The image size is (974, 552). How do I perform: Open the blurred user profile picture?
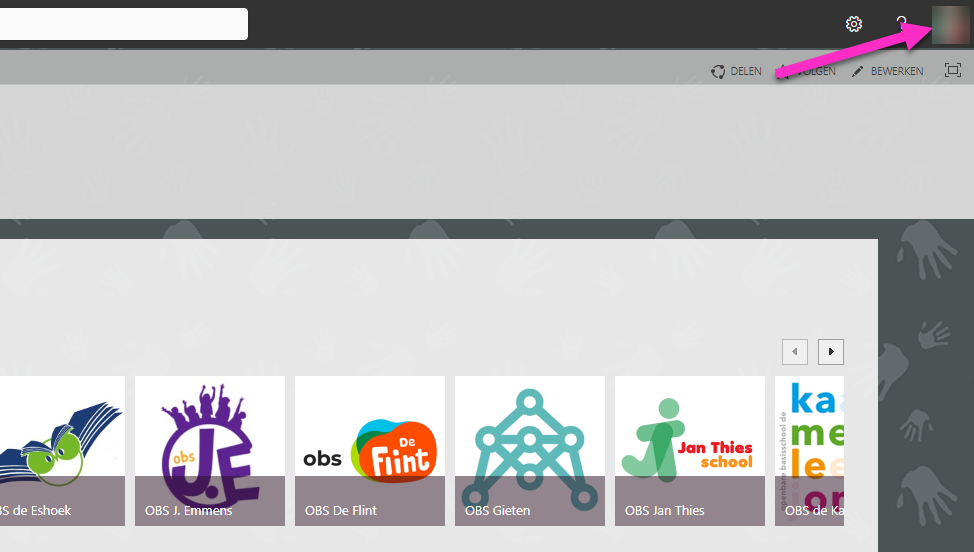(950, 24)
